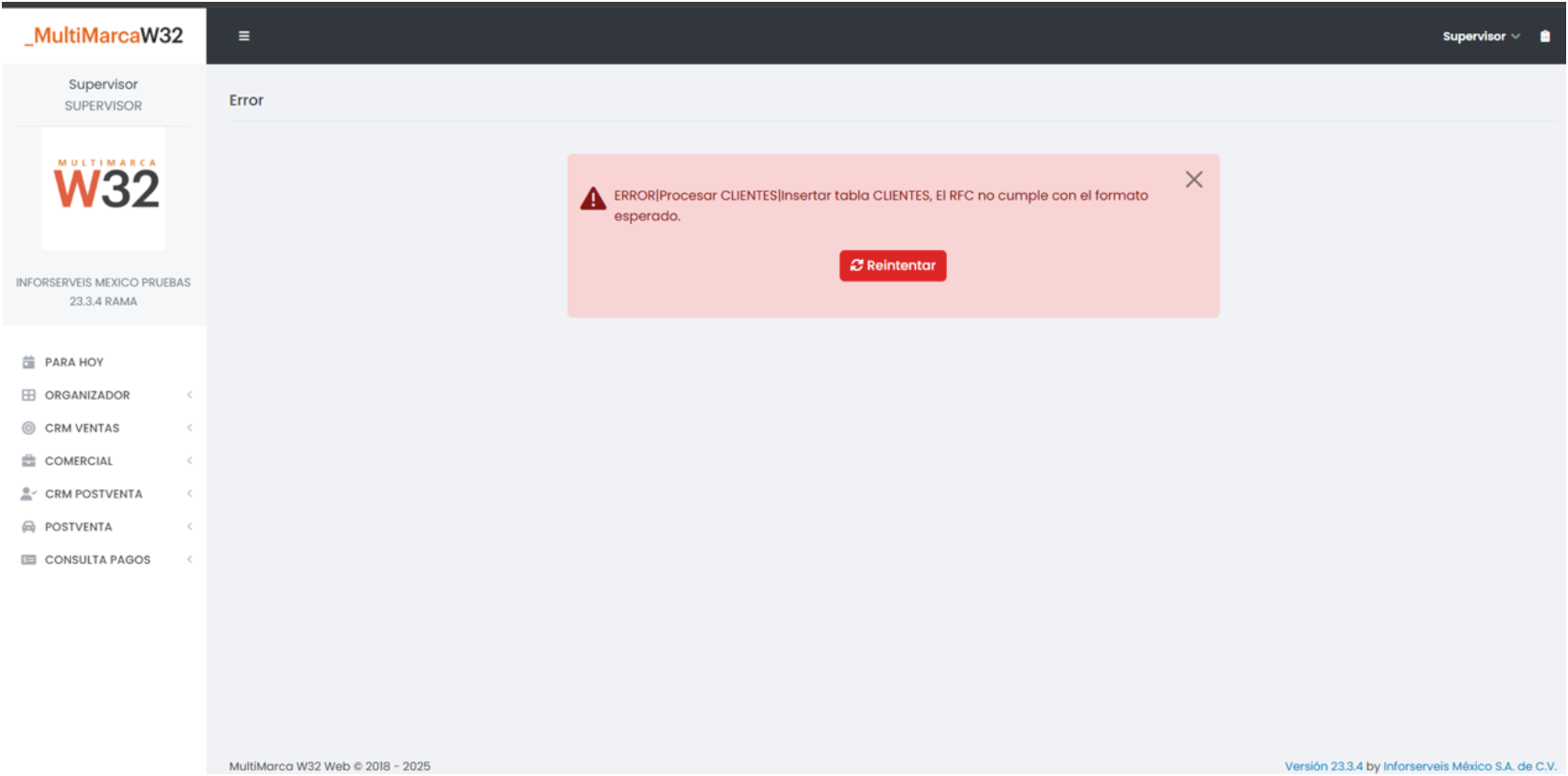Expand the CRM Ventas submenu chevron
This screenshot has width=1568, height=776.
point(189,428)
